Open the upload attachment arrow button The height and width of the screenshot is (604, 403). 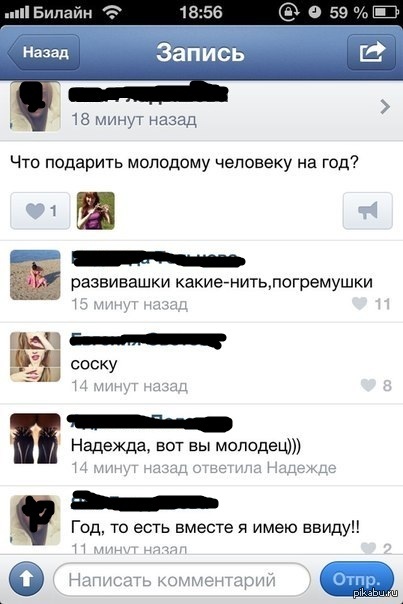tap(27, 579)
